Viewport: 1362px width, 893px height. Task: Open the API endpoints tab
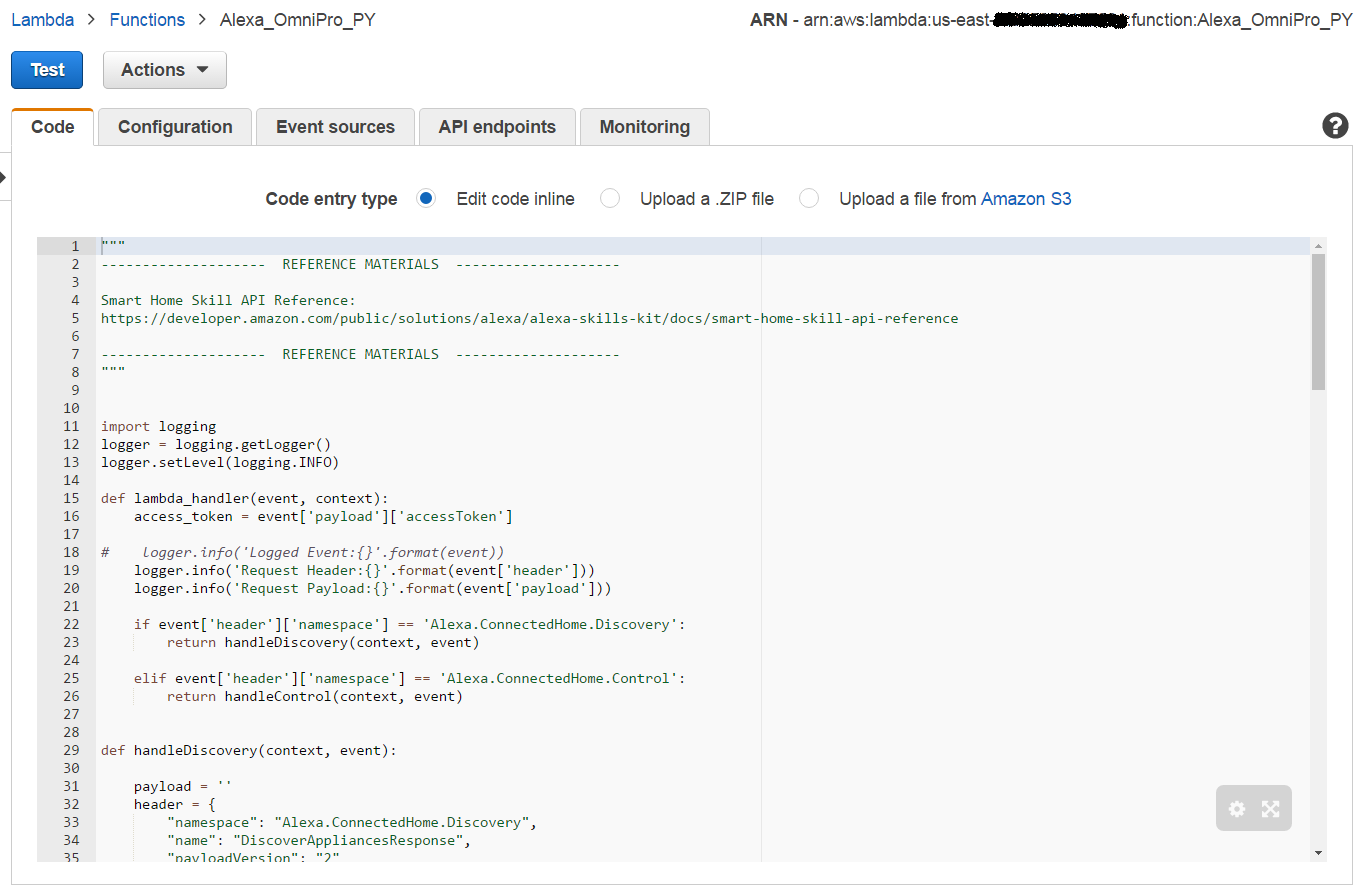(497, 127)
